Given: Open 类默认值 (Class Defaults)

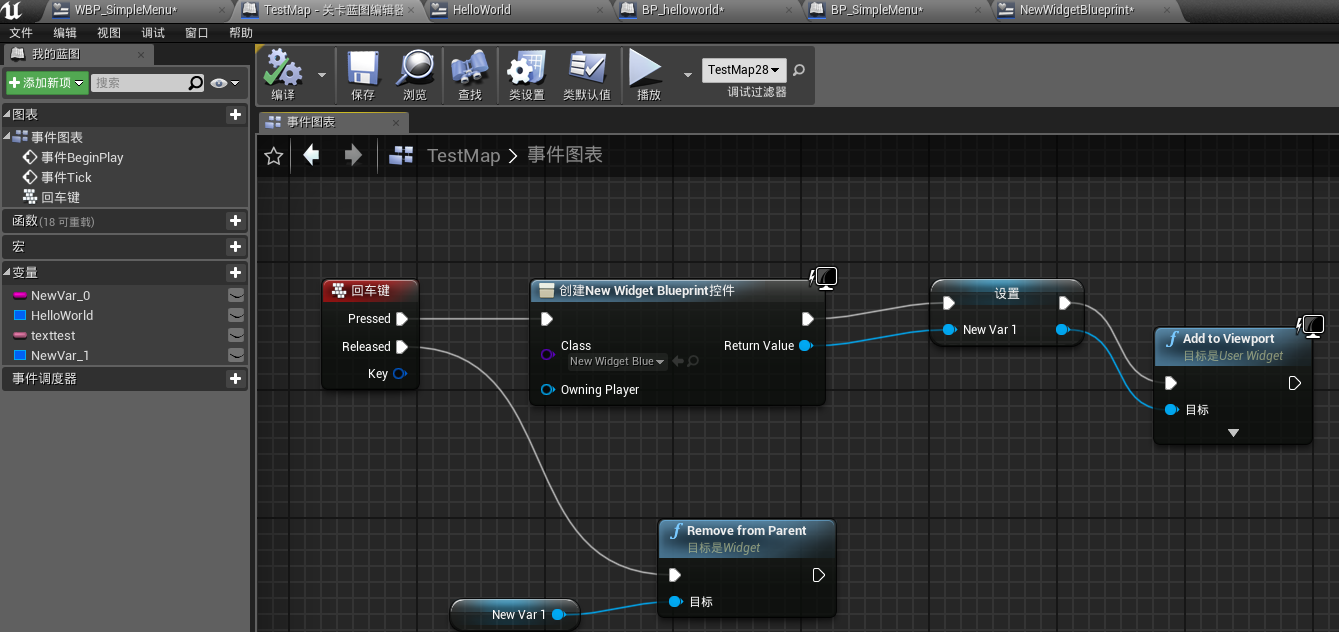Looking at the screenshot, I should click(587, 70).
